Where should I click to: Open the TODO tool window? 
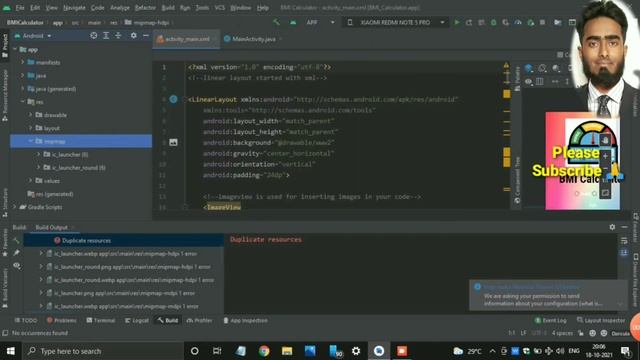tap(25, 320)
